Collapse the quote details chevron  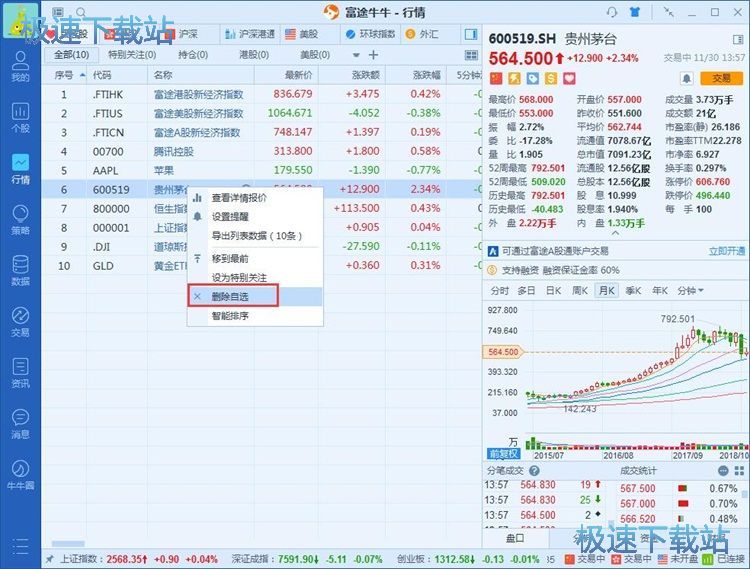click(x=615, y=233)
